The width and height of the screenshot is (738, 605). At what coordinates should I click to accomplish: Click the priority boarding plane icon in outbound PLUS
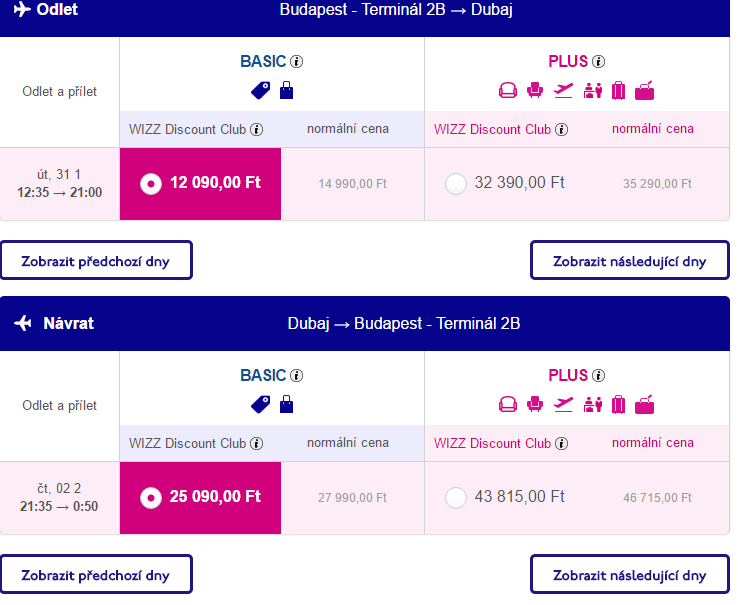tap(563, 90)
